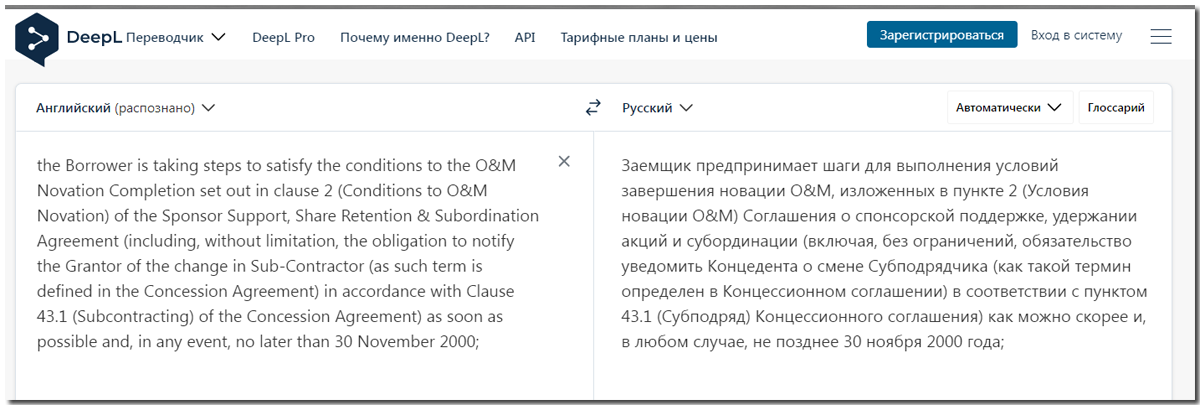The image size is (1200, 405).
Task: Swap source and target languages
Action: coord(593,108)
